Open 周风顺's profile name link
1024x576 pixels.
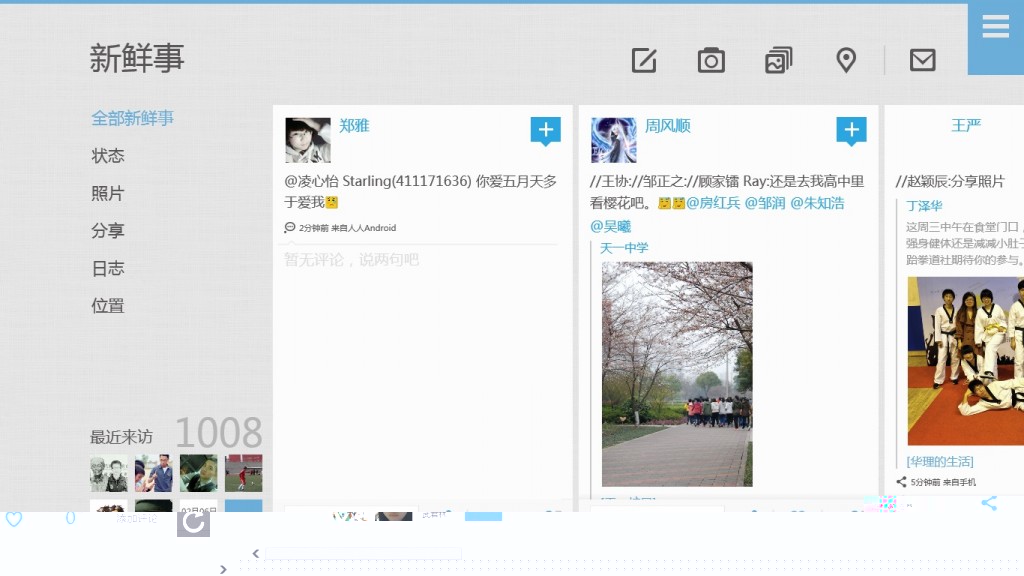667,125
